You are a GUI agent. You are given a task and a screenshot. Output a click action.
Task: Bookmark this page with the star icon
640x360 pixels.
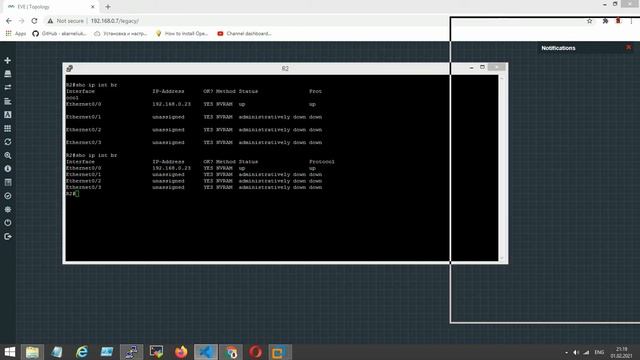click(x=589, y=21)
